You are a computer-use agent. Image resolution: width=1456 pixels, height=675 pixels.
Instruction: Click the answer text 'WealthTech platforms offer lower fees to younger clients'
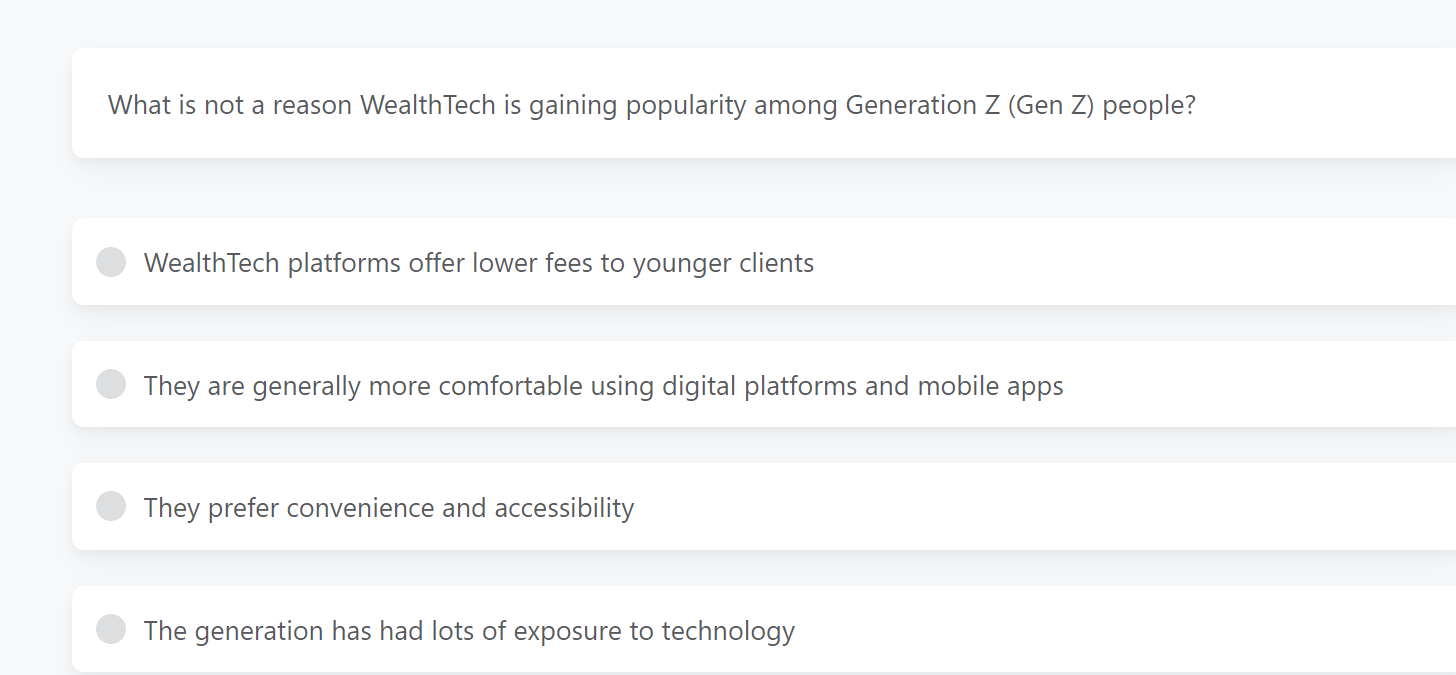(x=478, y=261)
